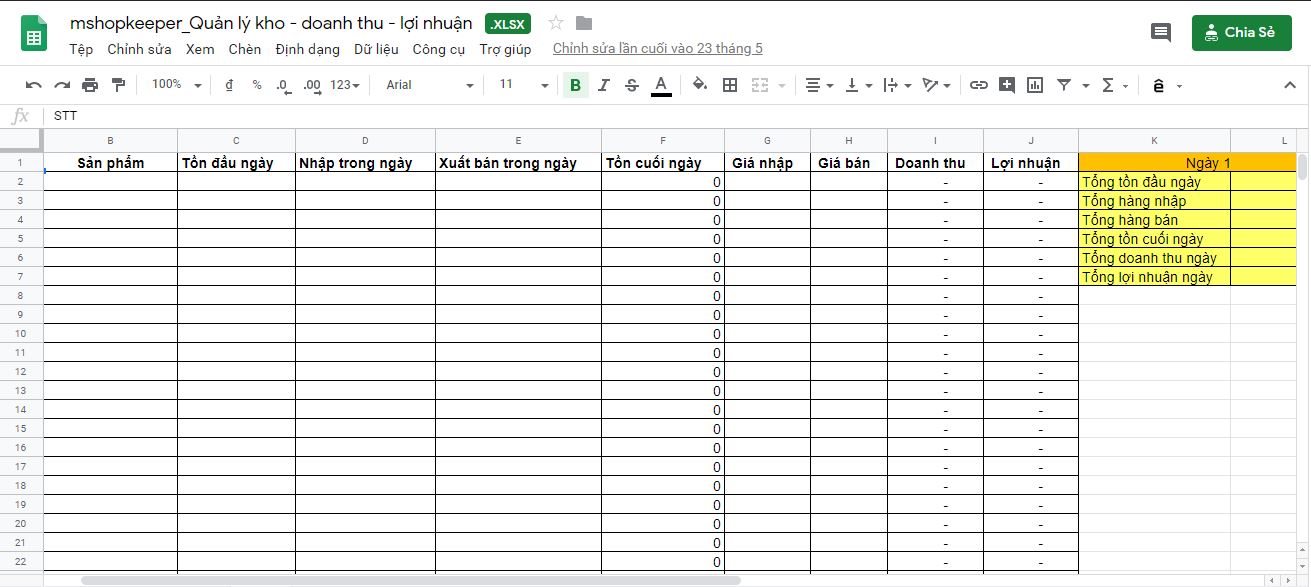This screenshot has width=1311, height=587.
Task: Select the Paint format roller tool
Action: (118, 86)
